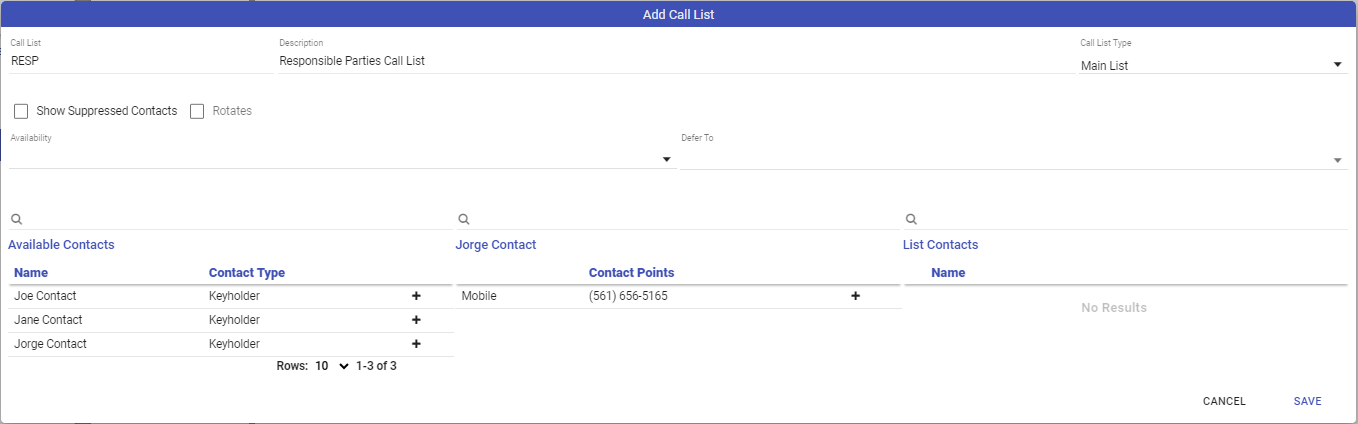Image resolution: width=1358 pixels, height=424 pixels.
Task: Open Call List Type dropdown
Action: click(1212, 65)
